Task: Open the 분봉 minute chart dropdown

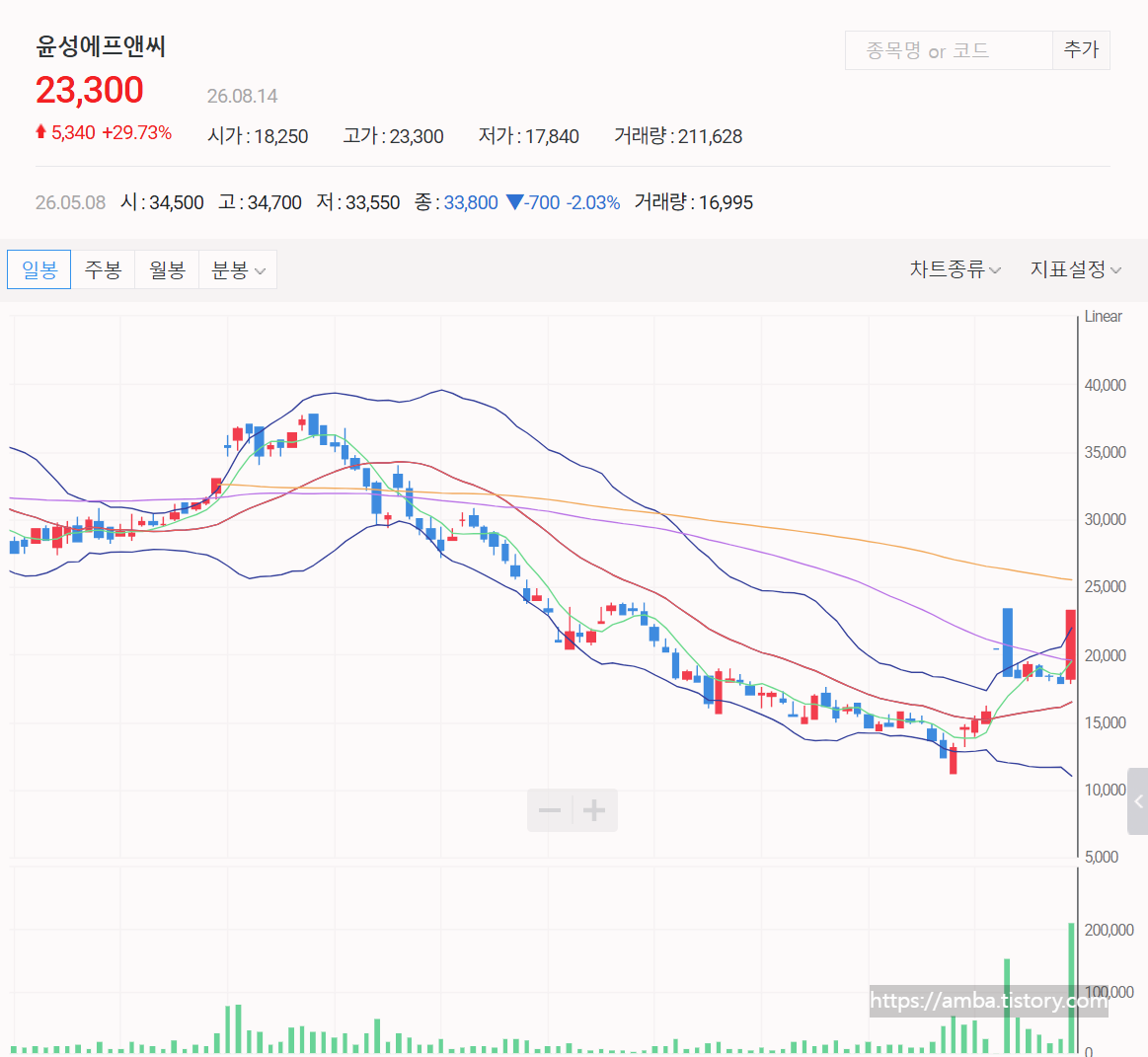Action: (238, 269)
